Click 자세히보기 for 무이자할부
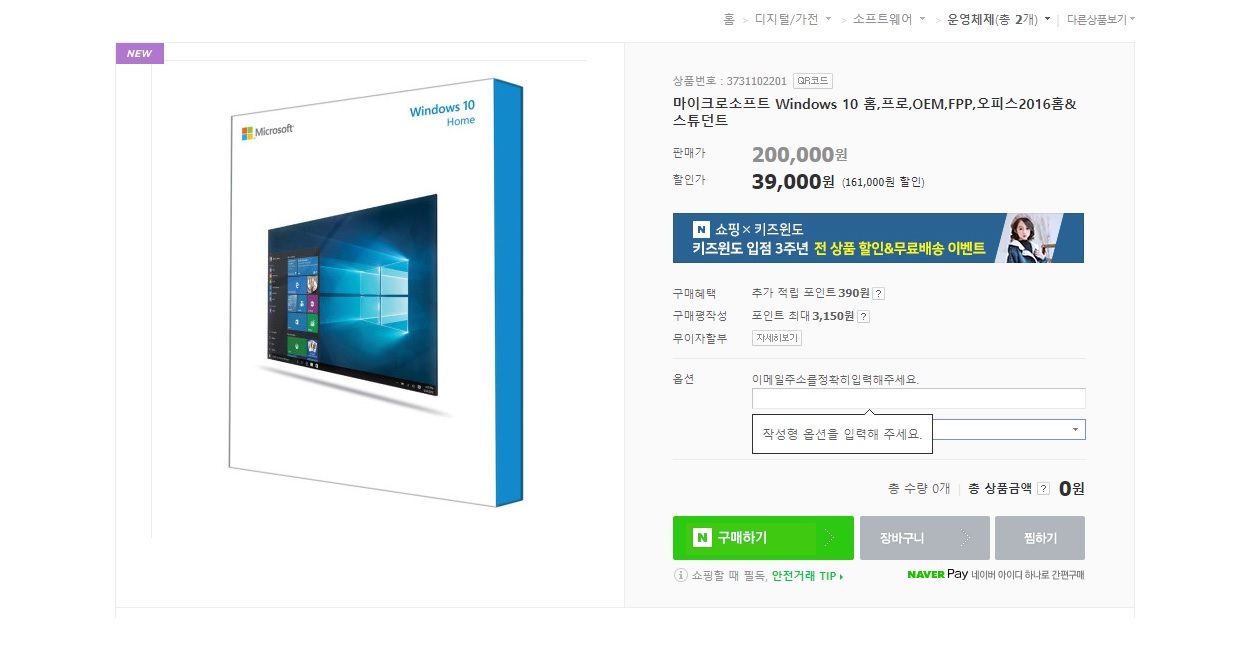The width and height of the screenshot is (1238, 648). [x=777, y=338]
